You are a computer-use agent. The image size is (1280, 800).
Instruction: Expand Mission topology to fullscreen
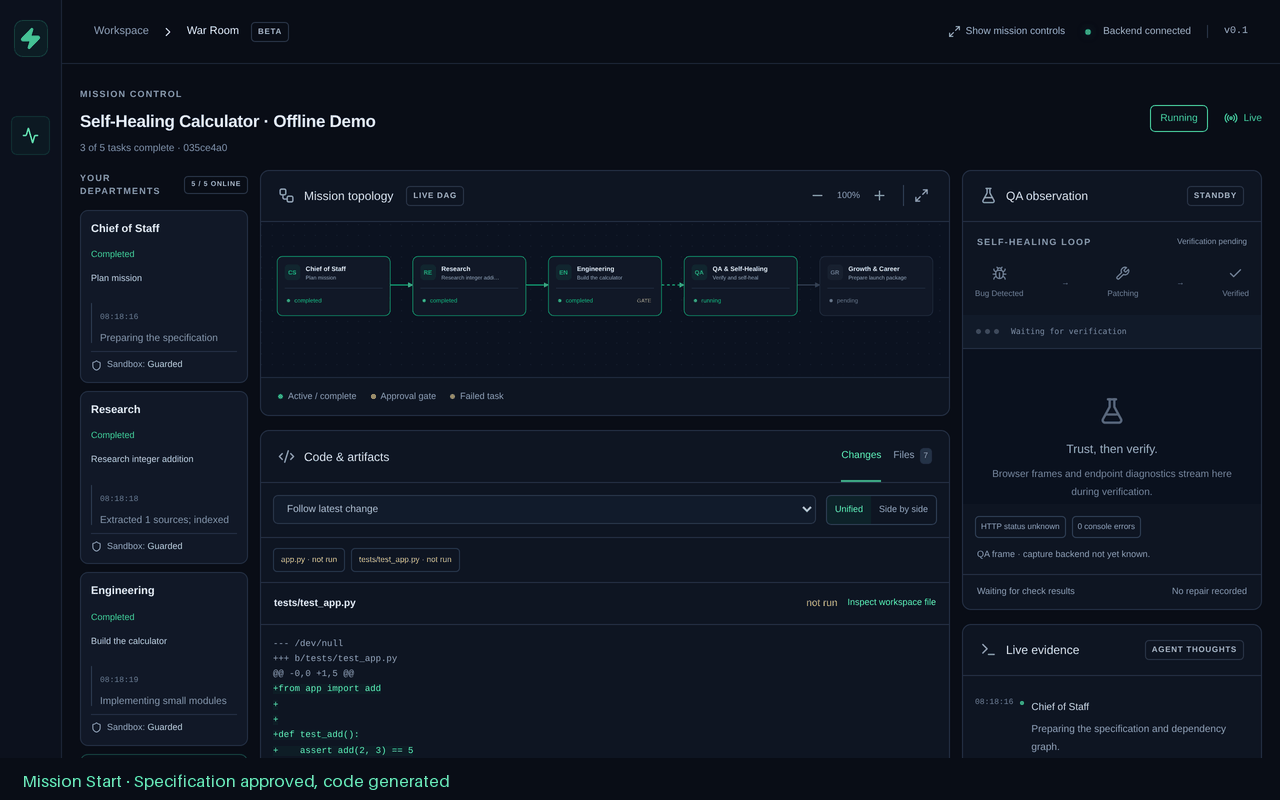(x=921, y=195)
